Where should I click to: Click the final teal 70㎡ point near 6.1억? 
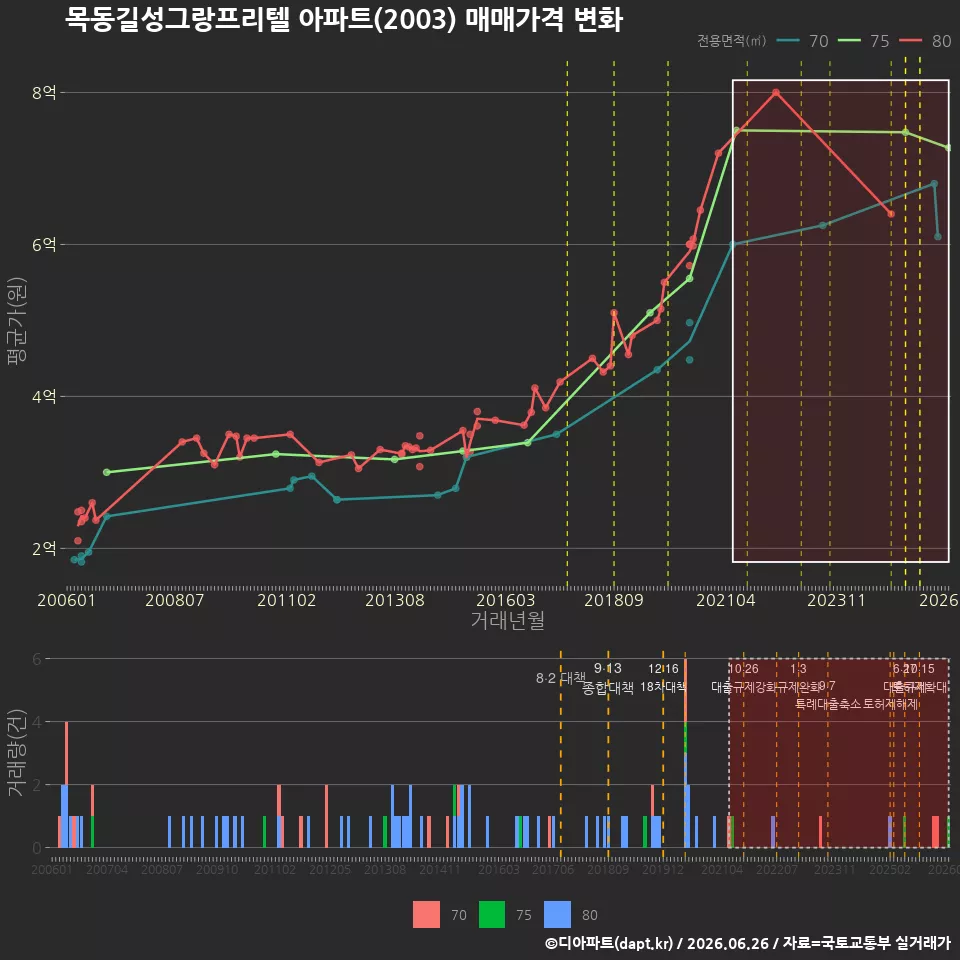[938, 236]
